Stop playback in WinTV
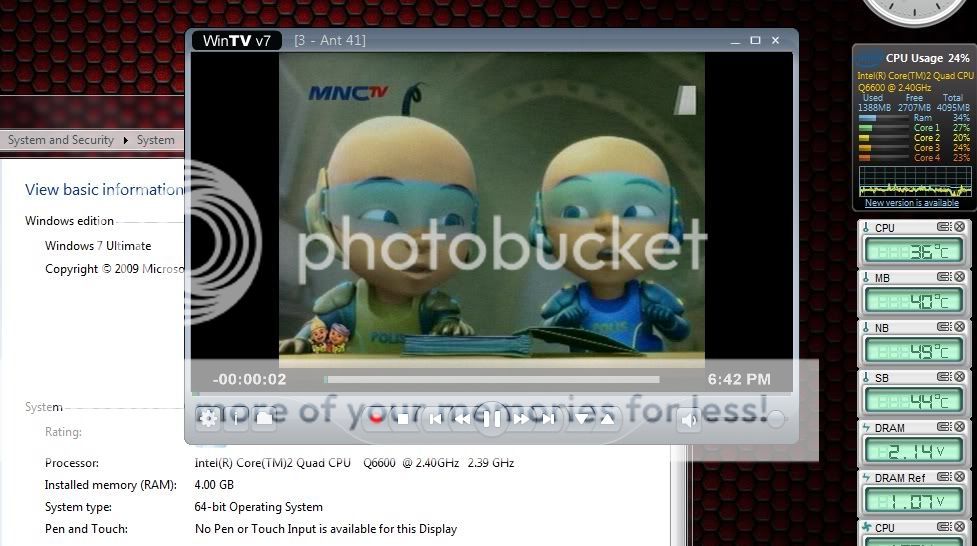977x546 pixels. point(403,419)
